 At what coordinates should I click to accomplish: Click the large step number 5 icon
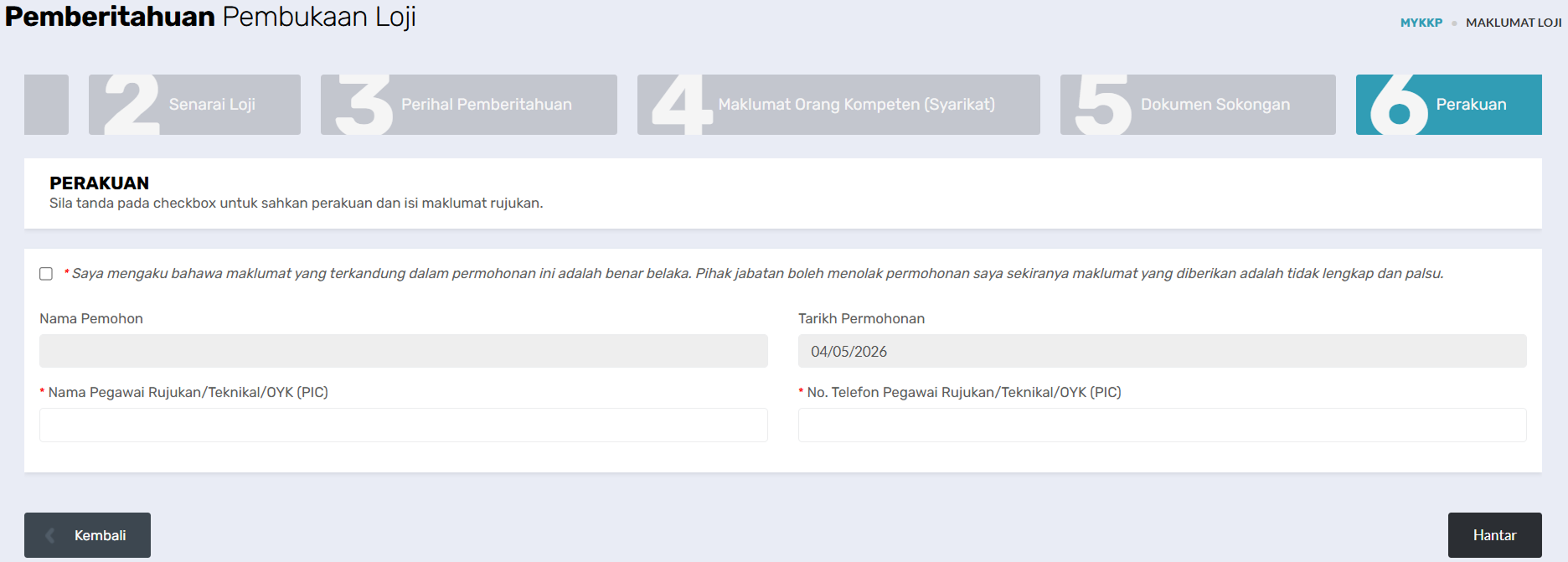pyautogui.click(x=1103, y=105)
